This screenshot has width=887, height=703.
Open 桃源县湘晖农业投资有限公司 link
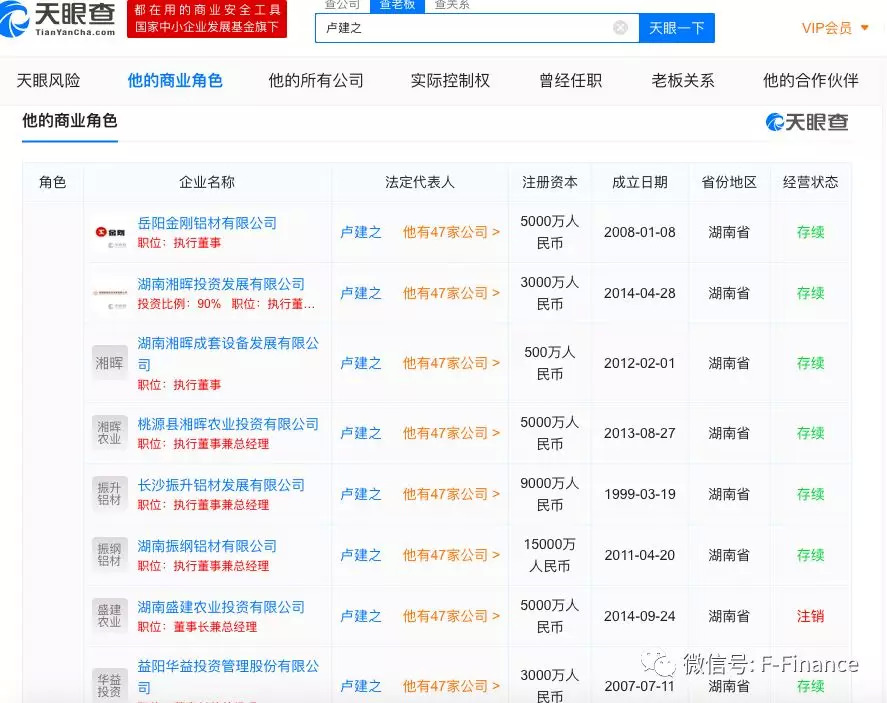tap(228, 424)
